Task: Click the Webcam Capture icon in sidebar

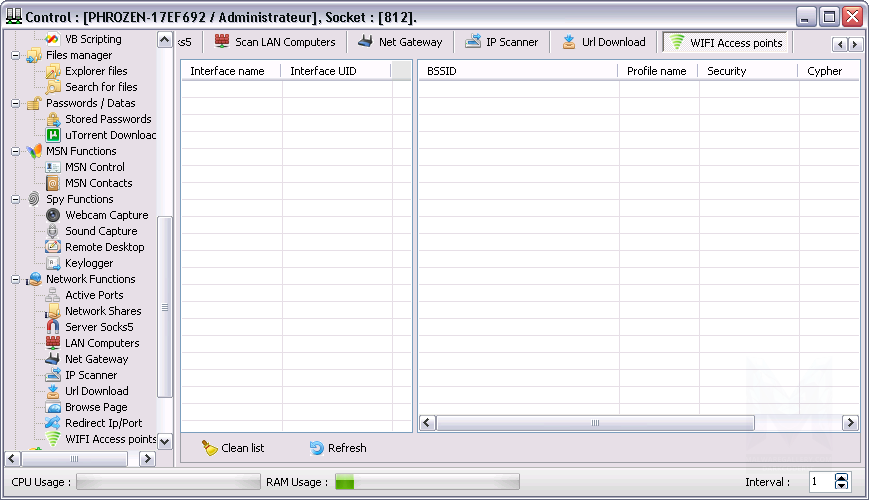Action: point(54,215)
